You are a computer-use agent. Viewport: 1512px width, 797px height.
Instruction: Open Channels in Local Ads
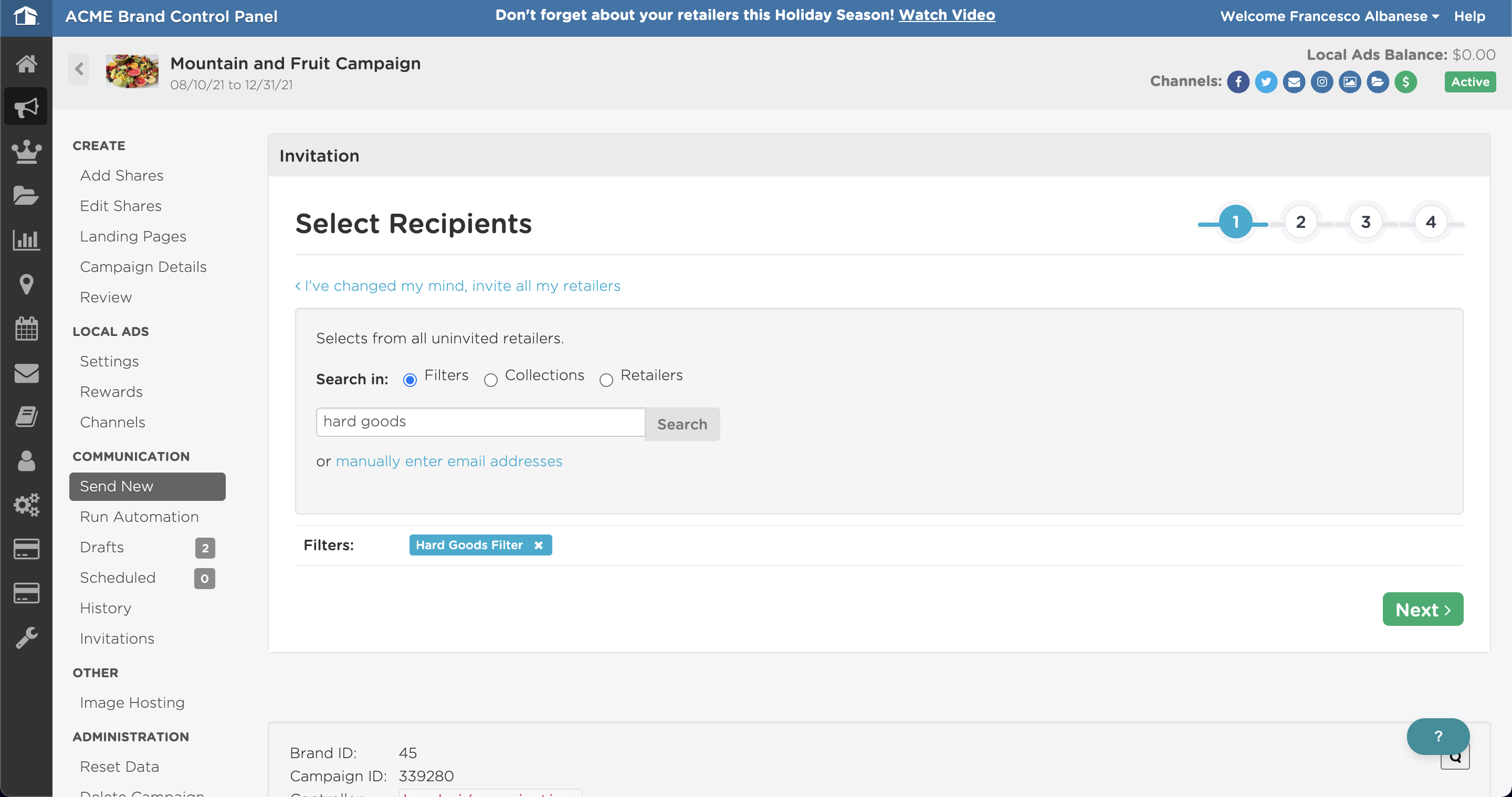[x=112, y=423]
